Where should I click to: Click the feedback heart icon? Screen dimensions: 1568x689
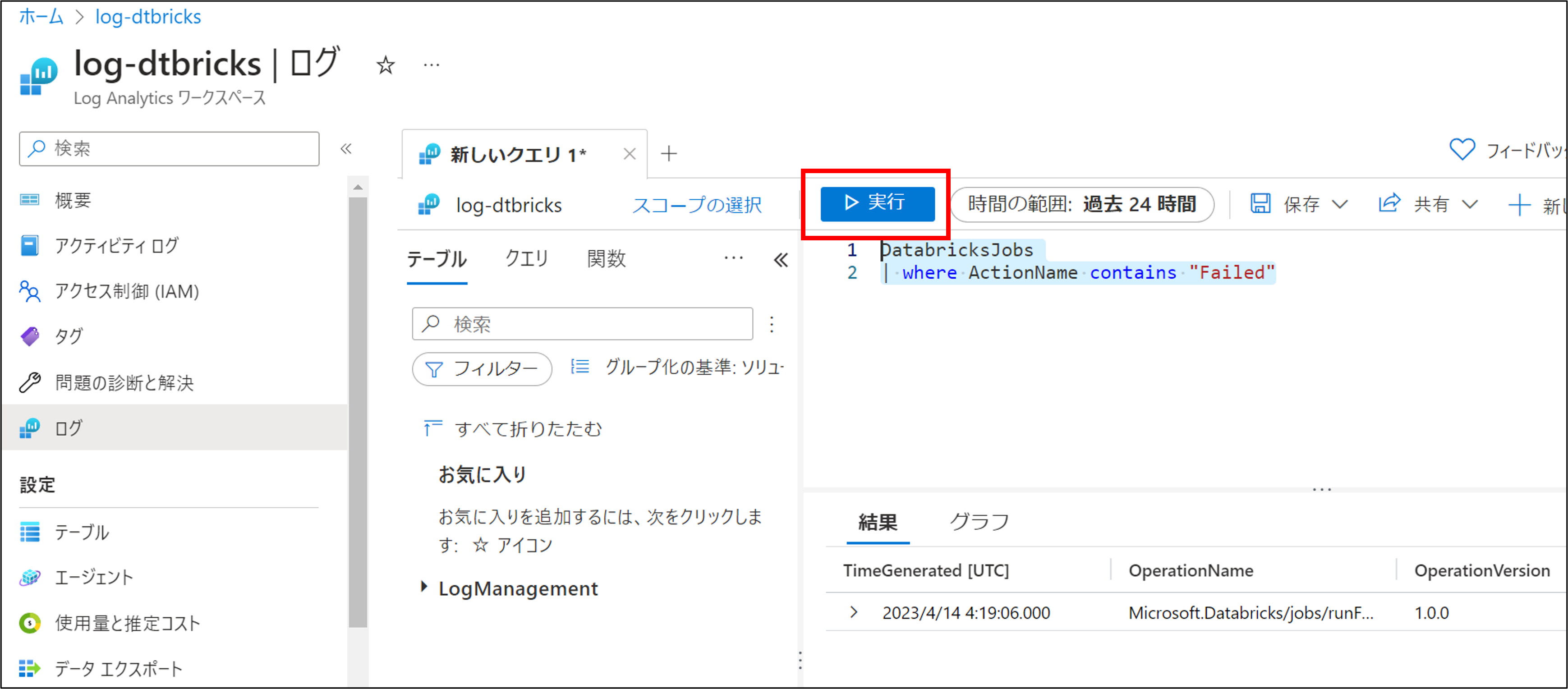(1462, 149)
